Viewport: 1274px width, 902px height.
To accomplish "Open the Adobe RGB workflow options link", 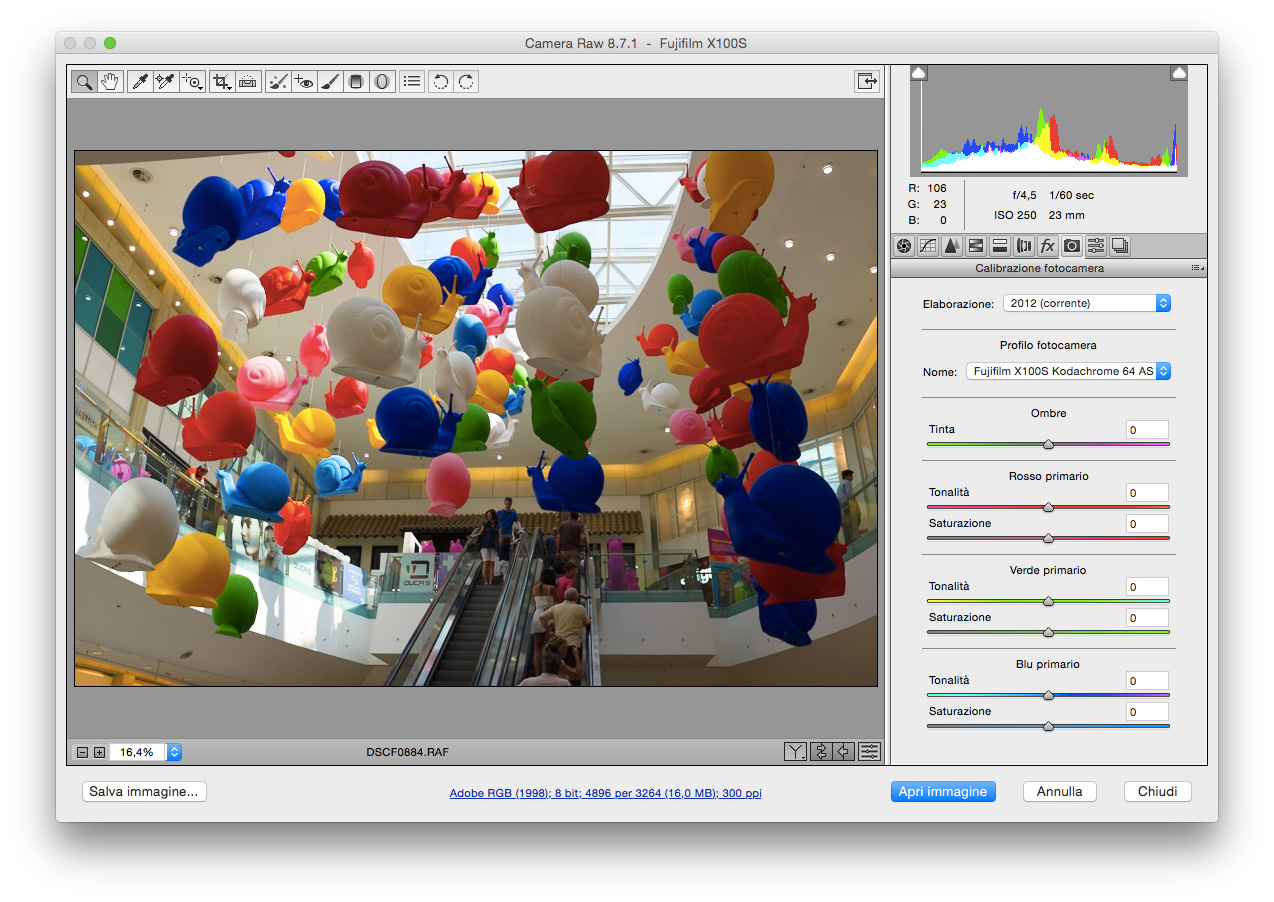I will pyautogui.click(x=604, y=792).
